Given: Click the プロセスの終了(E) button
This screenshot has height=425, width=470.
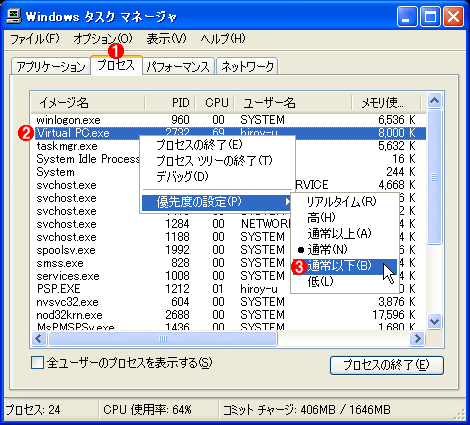Looking at the screenshot, I should click(x=386, y=365).
